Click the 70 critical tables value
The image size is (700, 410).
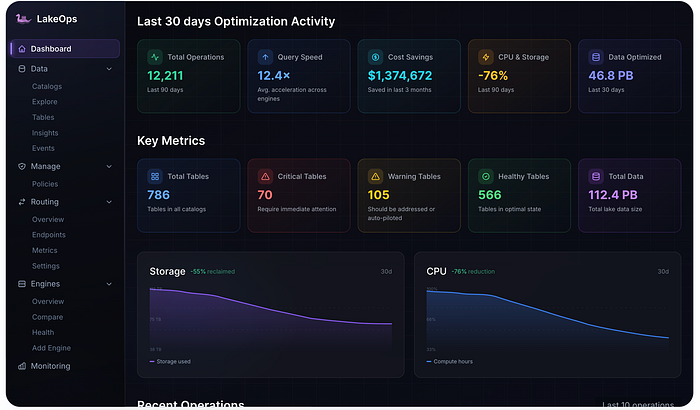point(265,195)
